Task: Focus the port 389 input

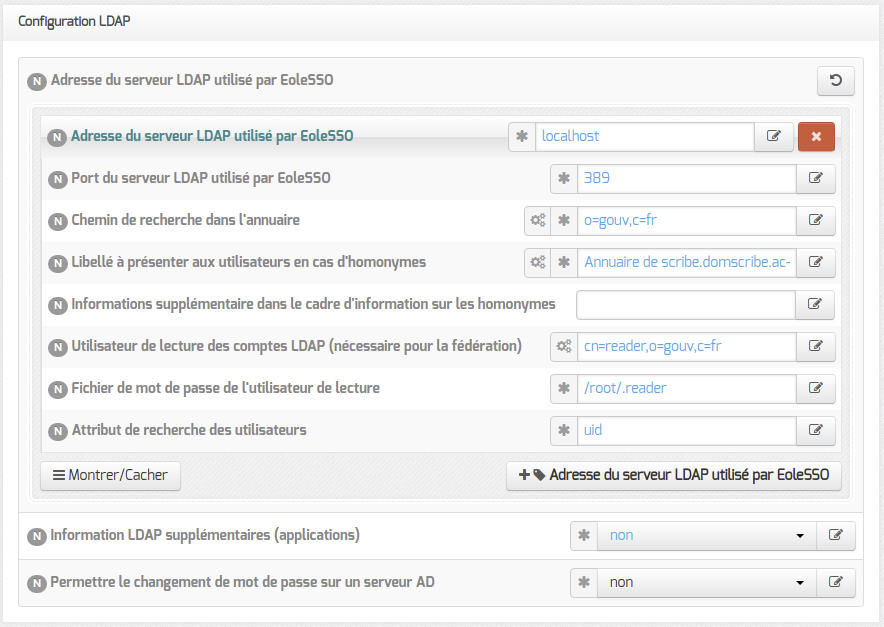Action: point(687,179)
